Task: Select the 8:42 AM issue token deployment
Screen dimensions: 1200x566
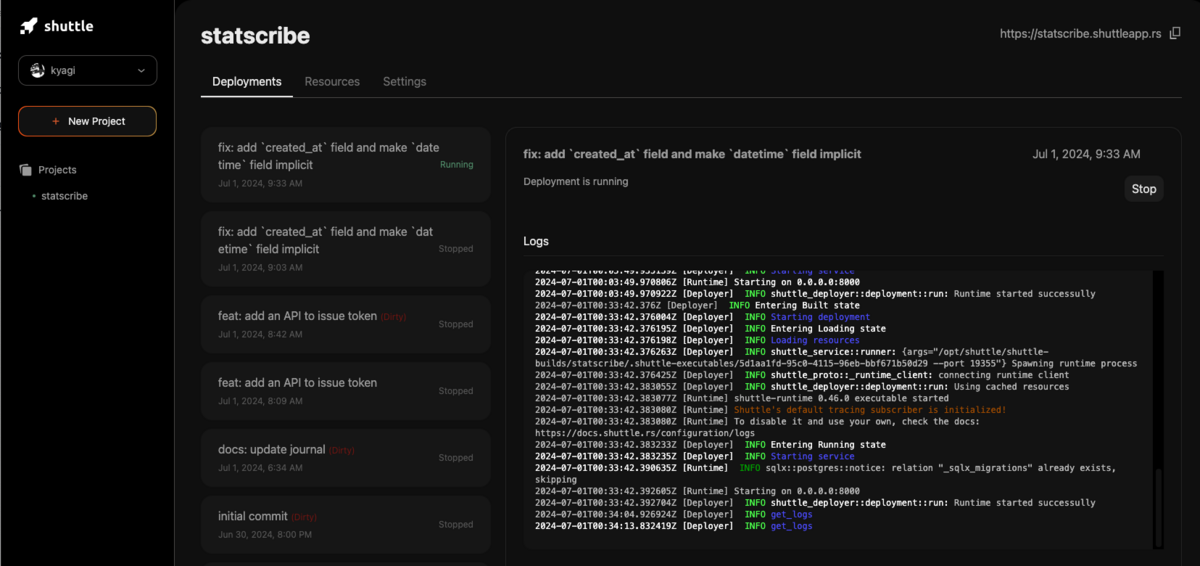Action: pyautogui.click(x=346, y=324)
